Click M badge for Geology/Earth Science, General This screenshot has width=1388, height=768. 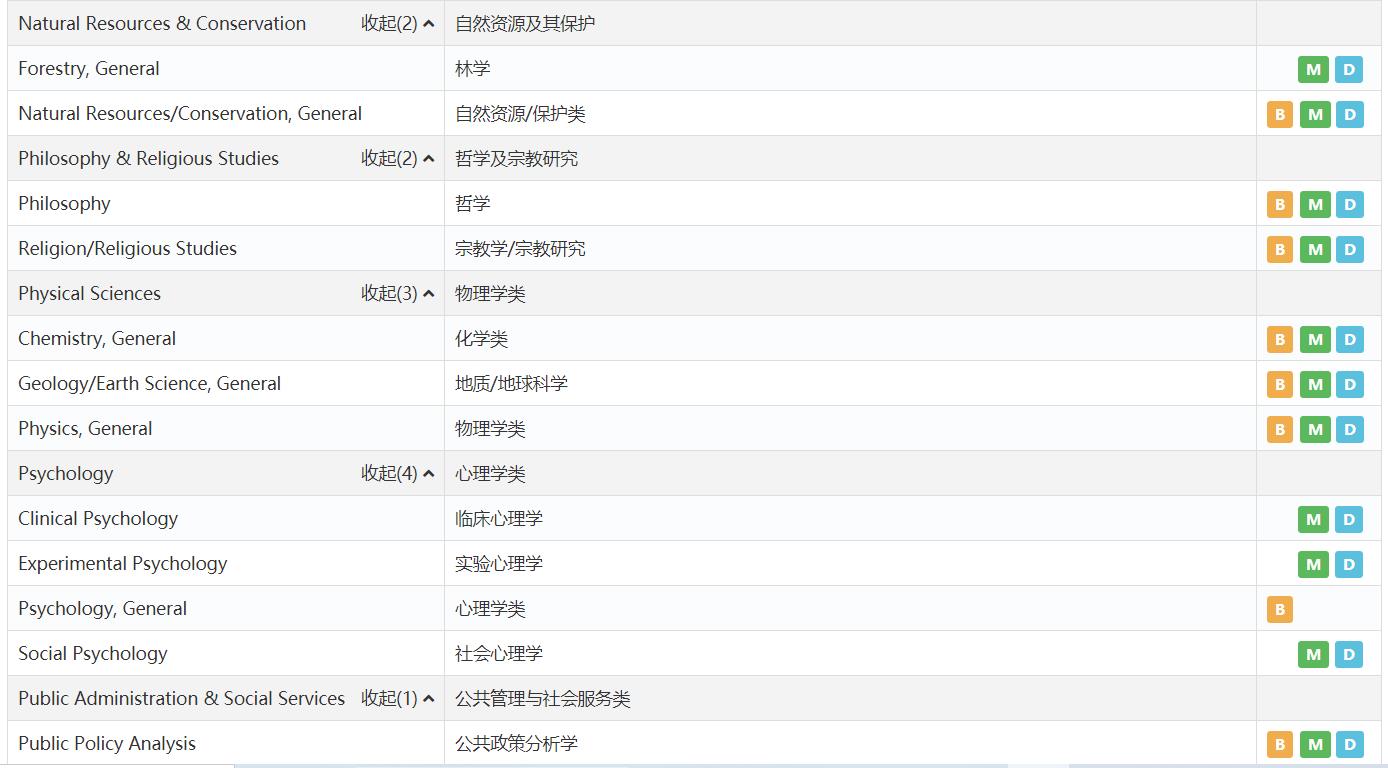1315,384
